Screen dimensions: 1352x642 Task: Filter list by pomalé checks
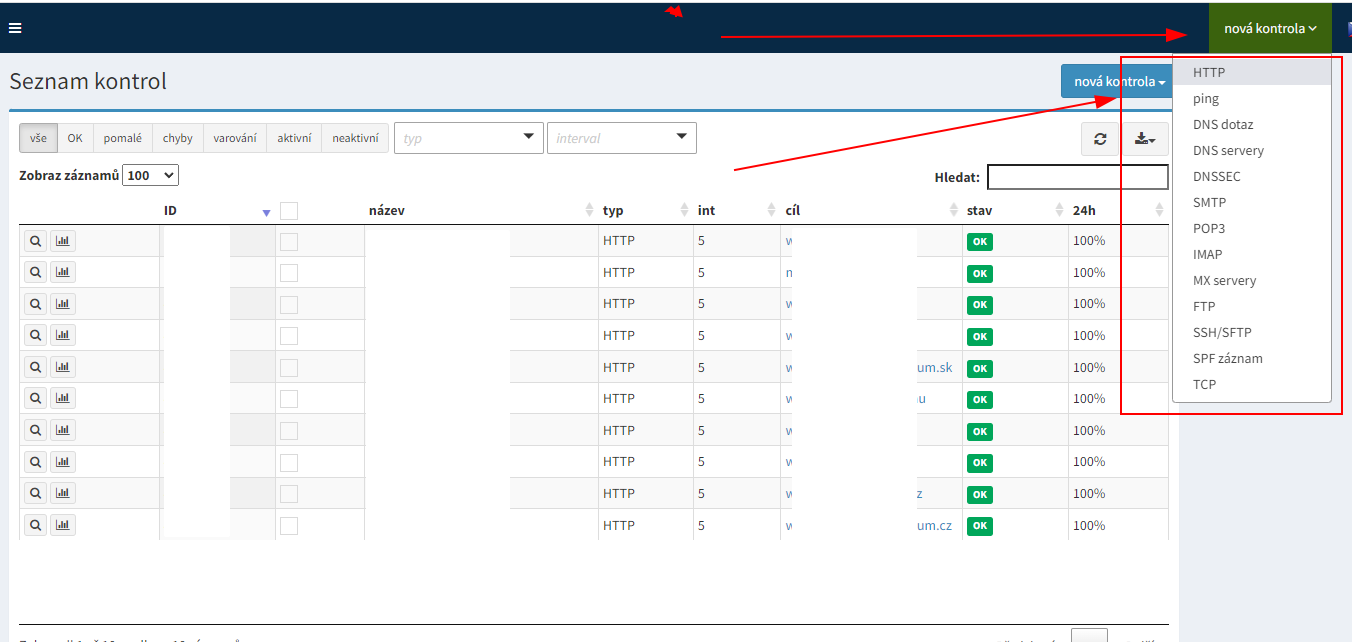click(x=123, y=138)
